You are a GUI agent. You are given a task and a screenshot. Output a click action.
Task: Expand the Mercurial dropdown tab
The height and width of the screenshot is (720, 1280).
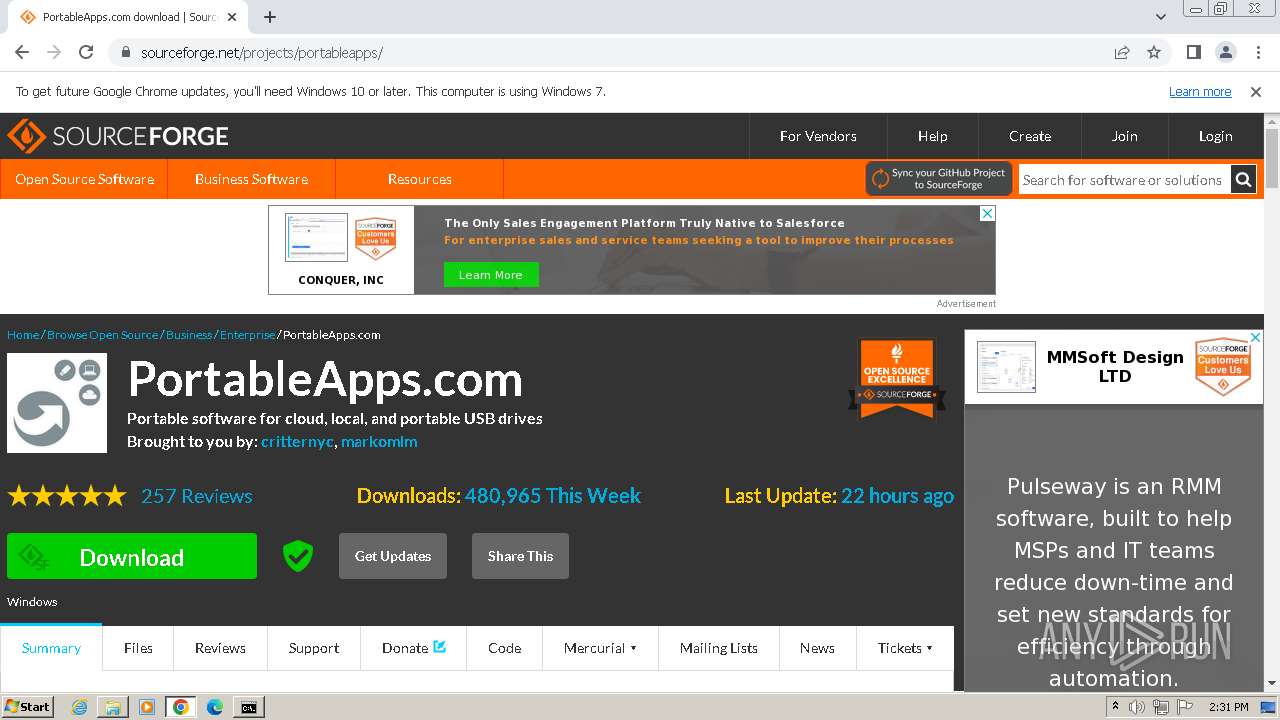pyautogui.click(x=600, y=648)
